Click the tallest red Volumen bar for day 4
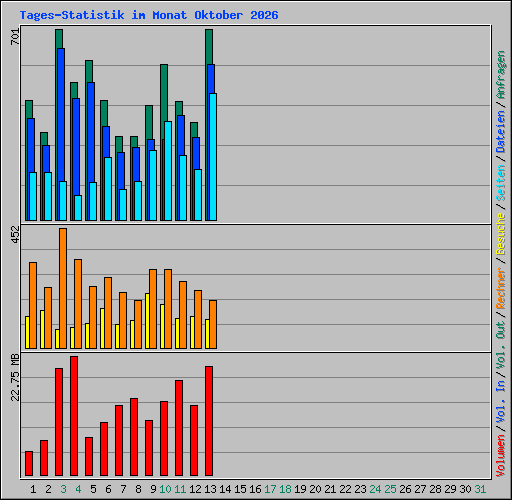The height and width of the screenshot is (500, 512). click(74, 416)
